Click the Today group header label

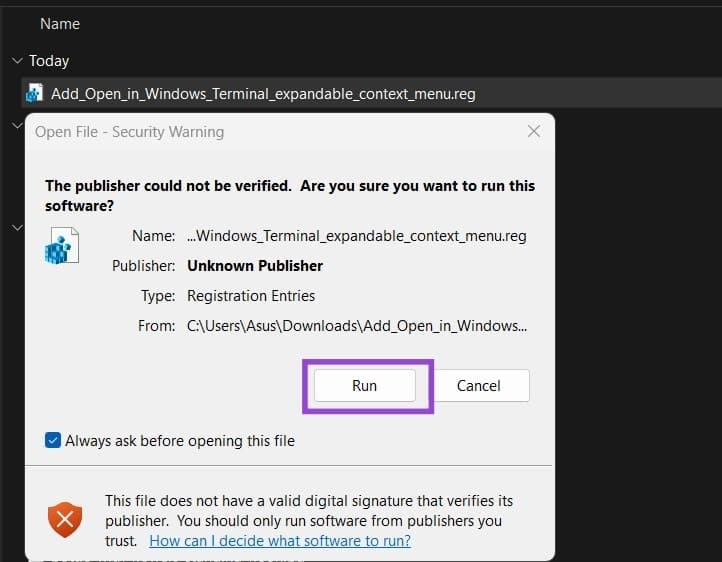click(49, 61)
